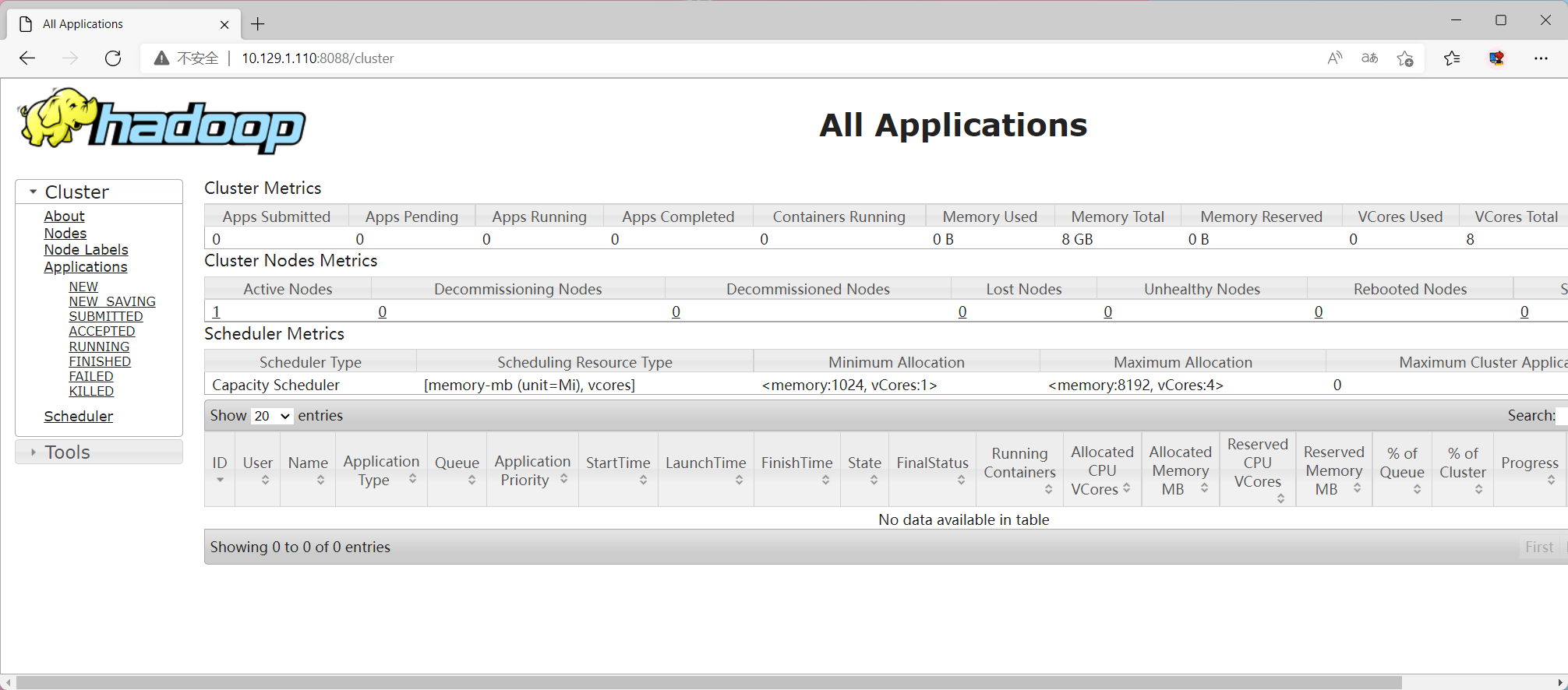The width and height of the screenshot is (1568, 690).
Task: Click the scrollbar left arrow
Action: (x=7, y=682)
